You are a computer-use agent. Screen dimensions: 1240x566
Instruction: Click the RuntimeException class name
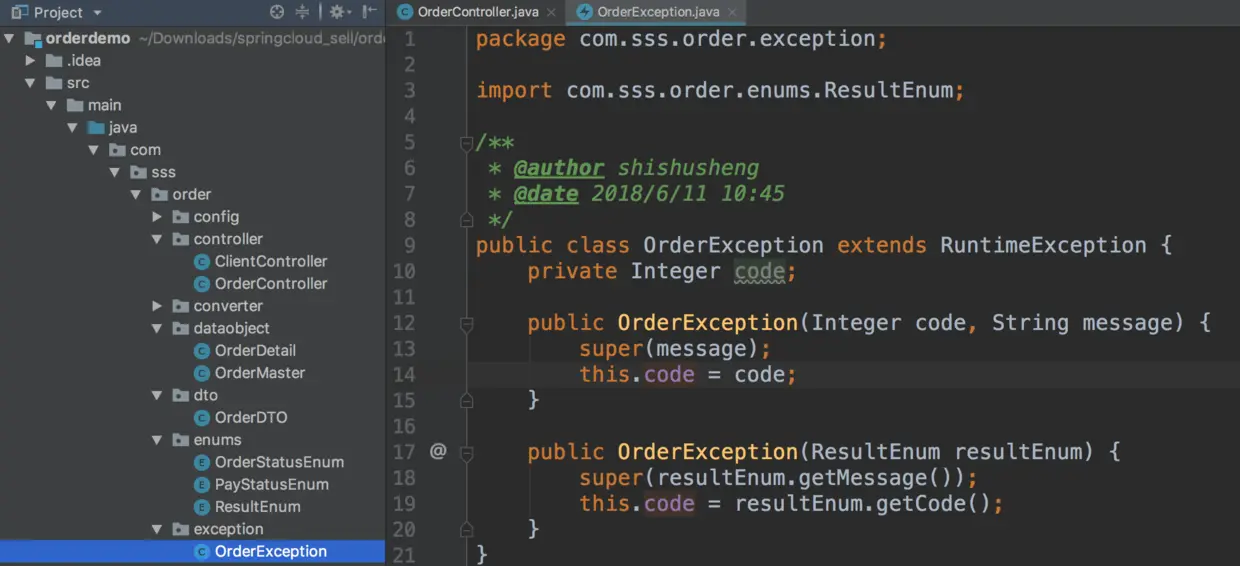tap(1043, 245)
